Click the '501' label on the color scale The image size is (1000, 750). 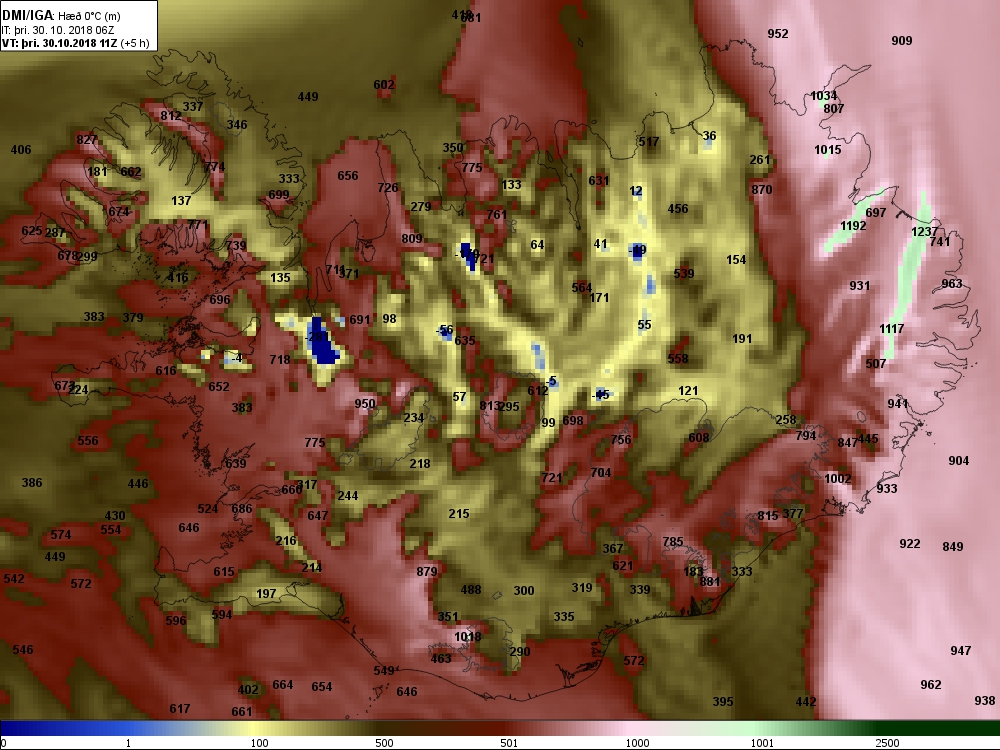pyautogui.click(x=508, y=743)
